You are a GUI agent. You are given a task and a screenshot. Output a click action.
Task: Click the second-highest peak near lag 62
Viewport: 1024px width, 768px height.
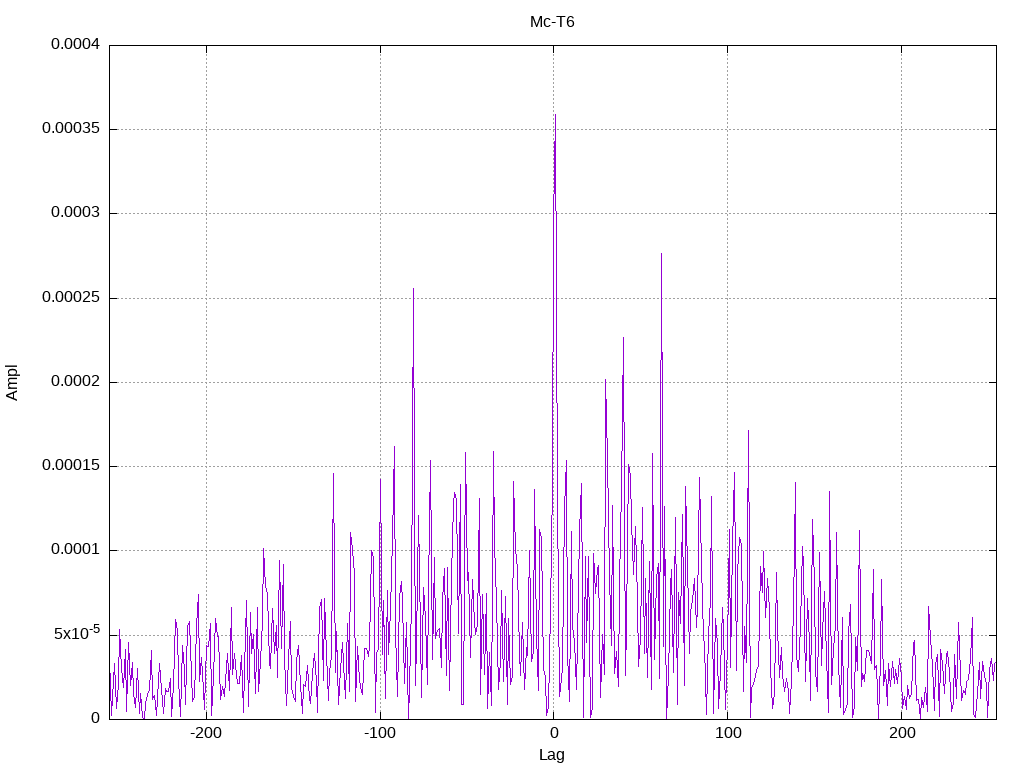[x=661, y=255]
